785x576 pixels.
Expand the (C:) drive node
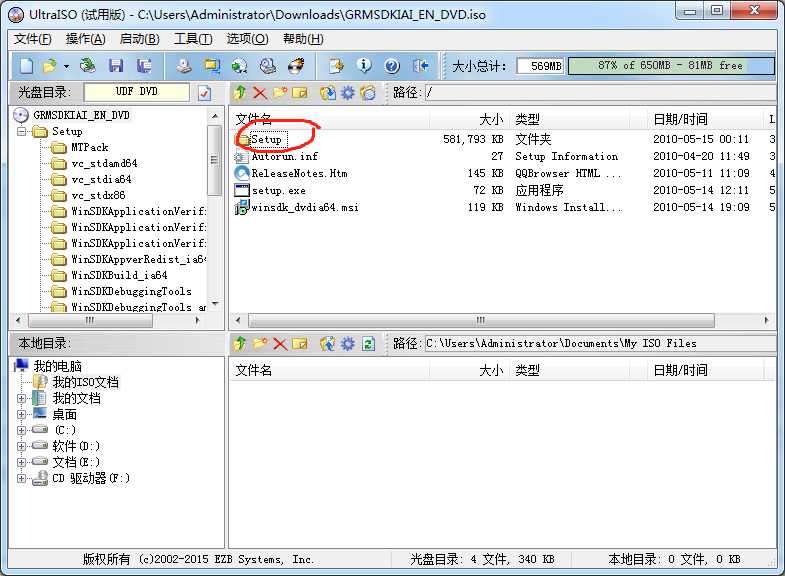click(x=21, y=430)
